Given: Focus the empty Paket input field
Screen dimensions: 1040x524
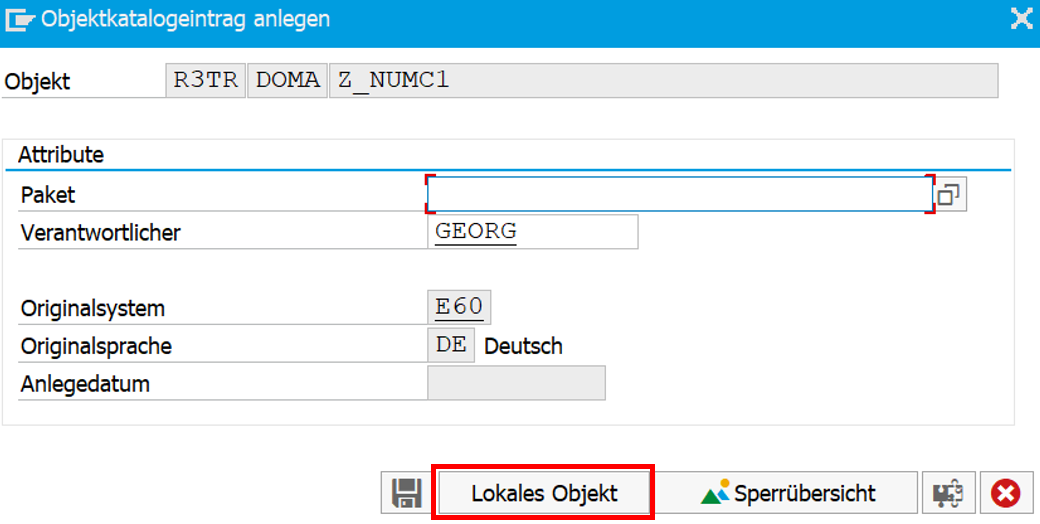Looking at the screenshot, I should [x=680, y=194].
